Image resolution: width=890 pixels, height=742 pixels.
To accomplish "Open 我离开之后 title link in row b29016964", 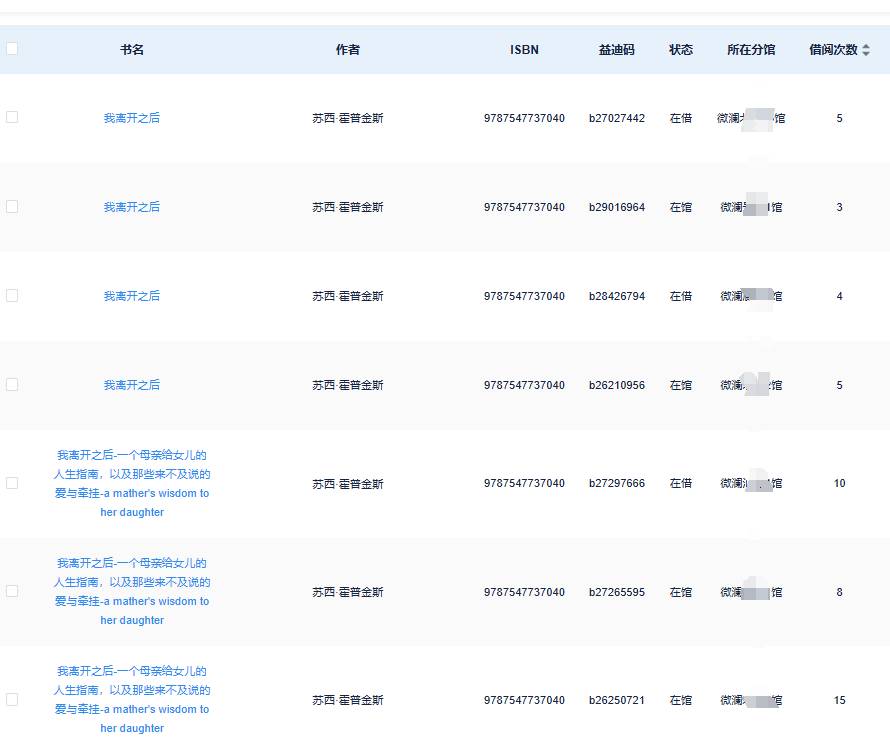I will tap(132, 207).
